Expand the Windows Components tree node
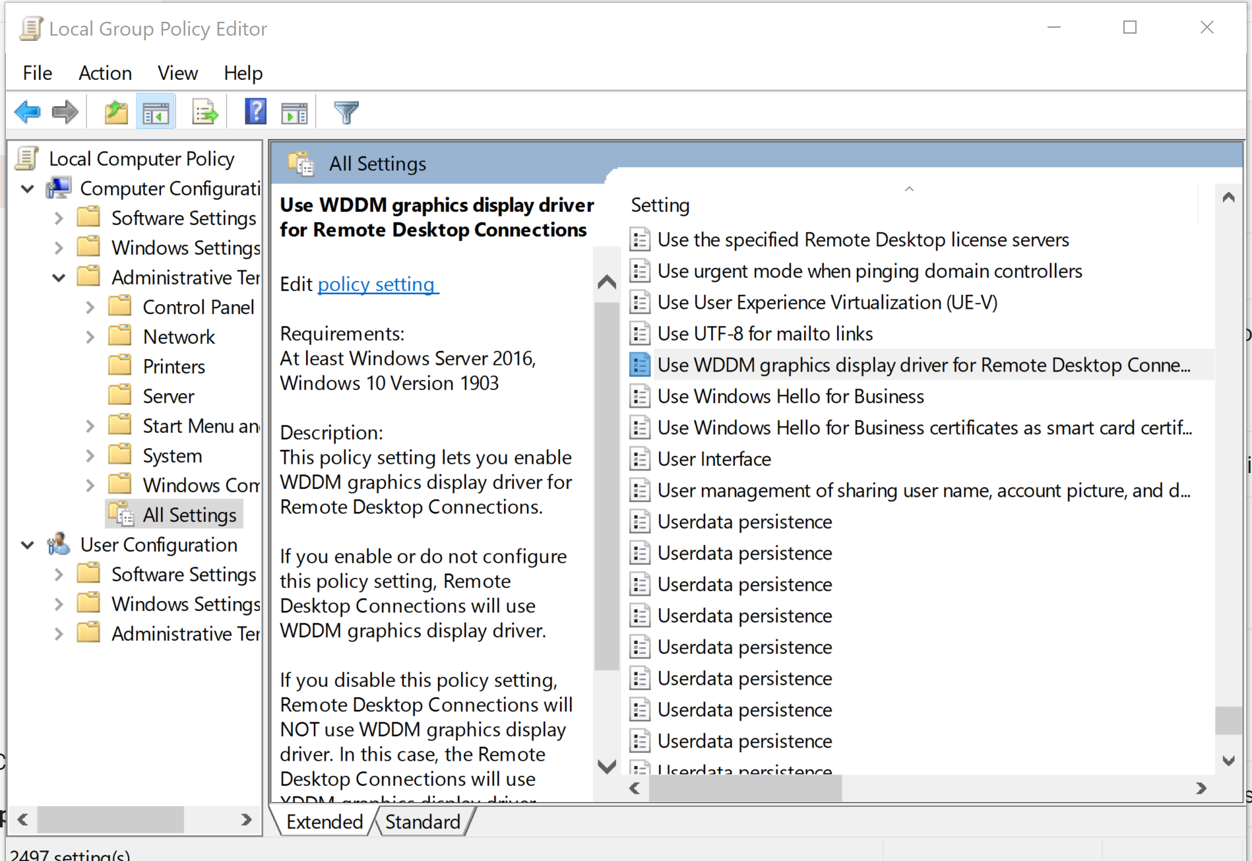The width and height of the screenshot is (1252, 861). click(x=90, y=485)
